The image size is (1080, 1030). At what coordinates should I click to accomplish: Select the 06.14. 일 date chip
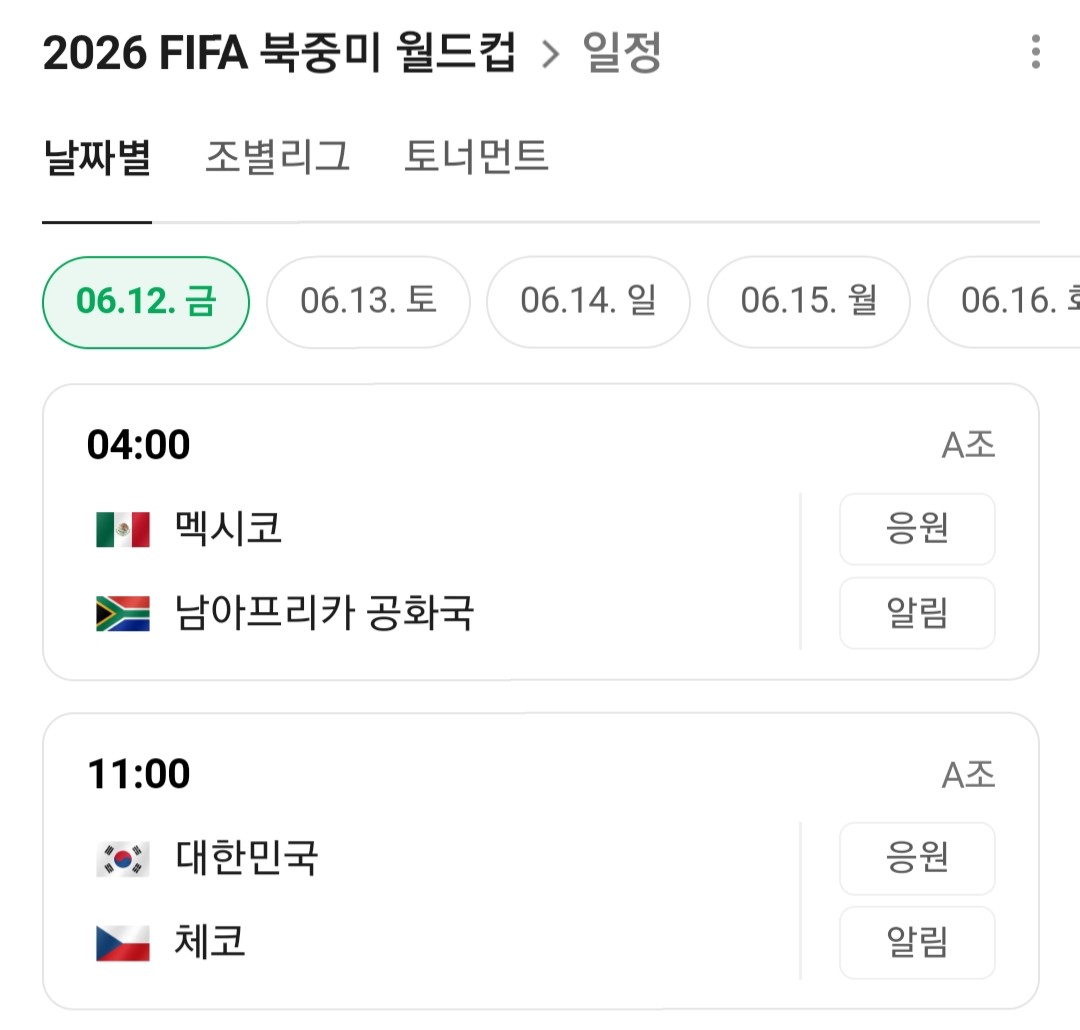tap(588, 302)
